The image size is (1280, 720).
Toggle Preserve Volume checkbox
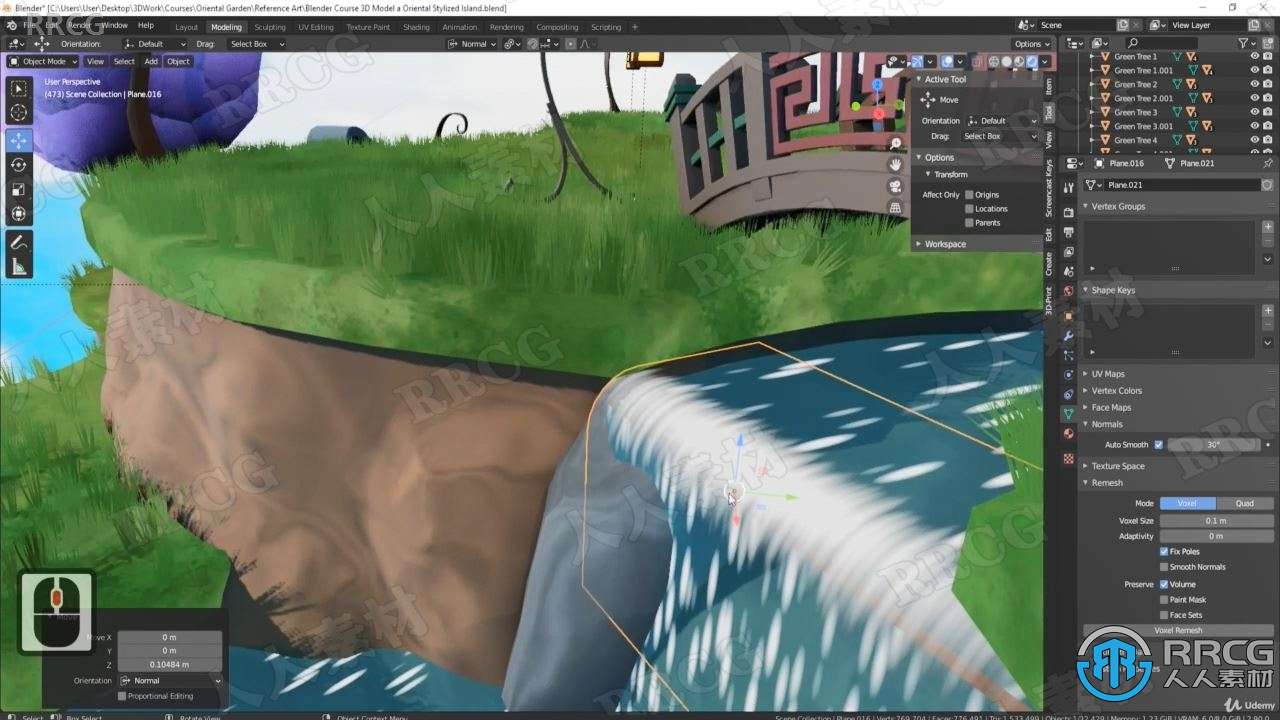[x=1164, y=584]
